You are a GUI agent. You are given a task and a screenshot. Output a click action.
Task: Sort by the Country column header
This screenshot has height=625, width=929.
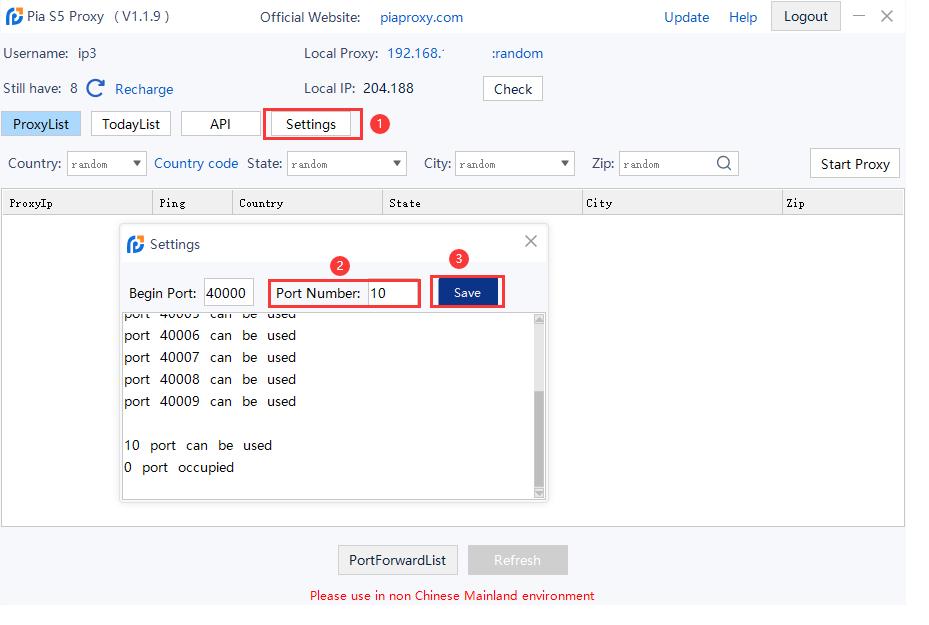tap(307, 203)
